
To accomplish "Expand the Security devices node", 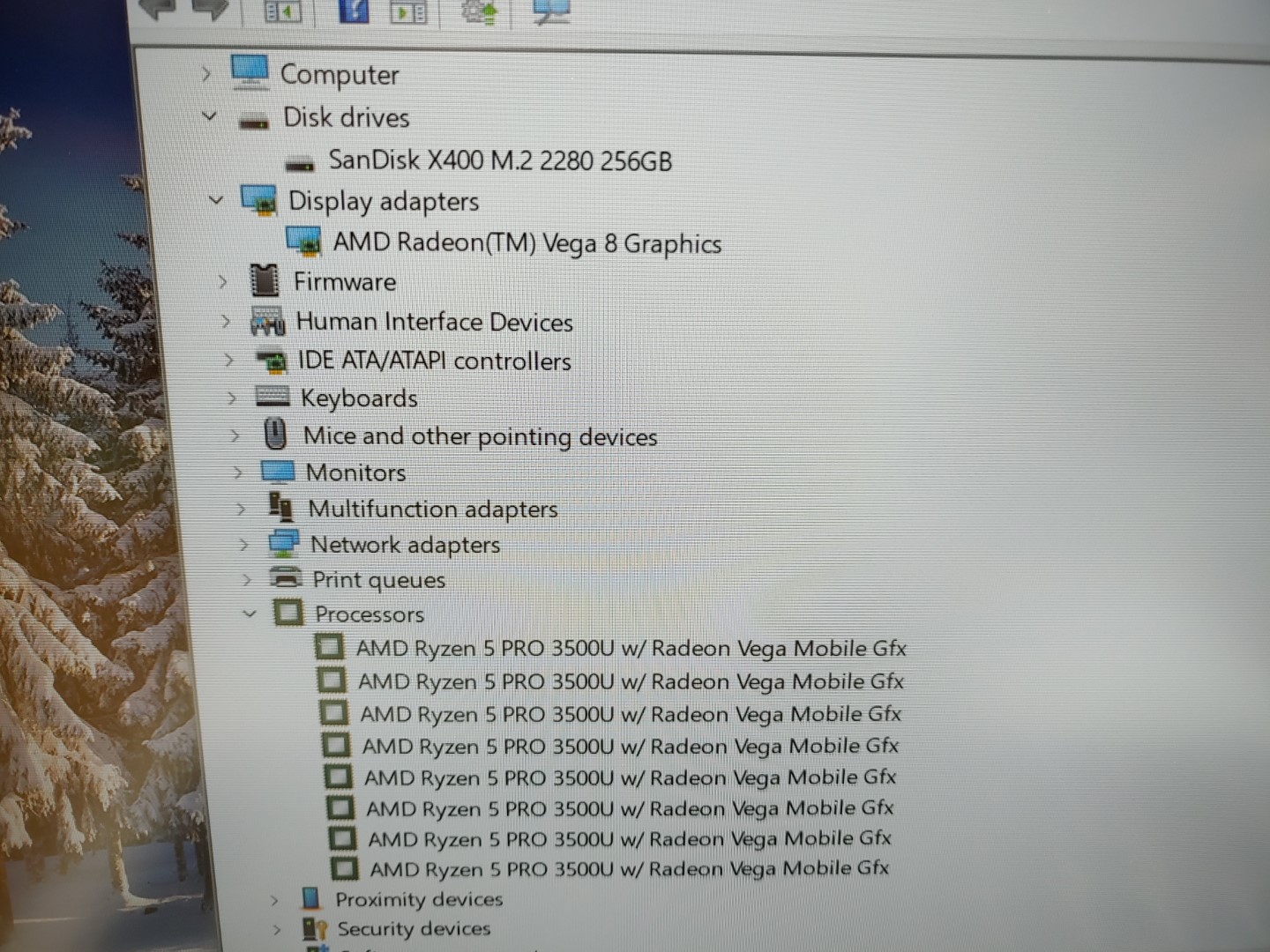I will pos(277,929).
